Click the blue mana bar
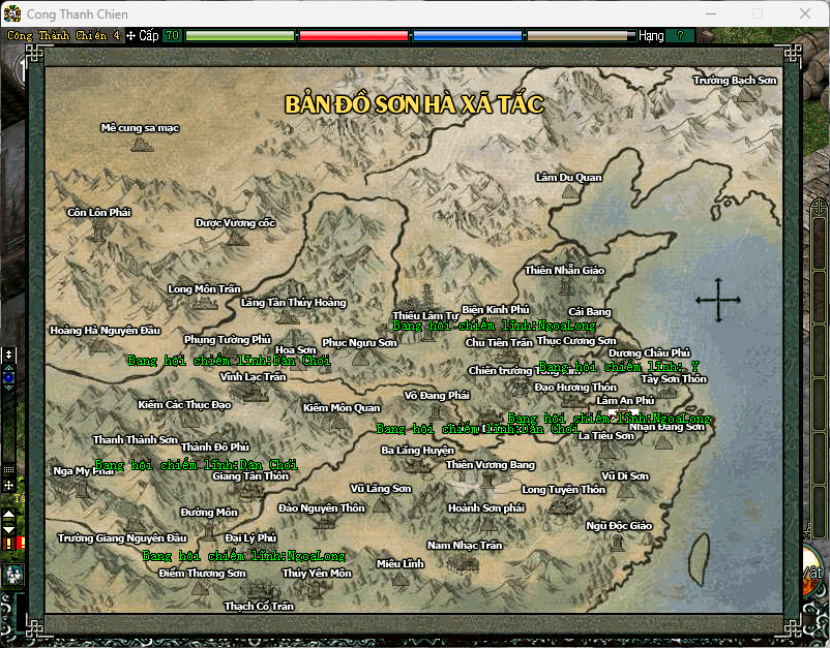830x648 pixels. (467, 36)
